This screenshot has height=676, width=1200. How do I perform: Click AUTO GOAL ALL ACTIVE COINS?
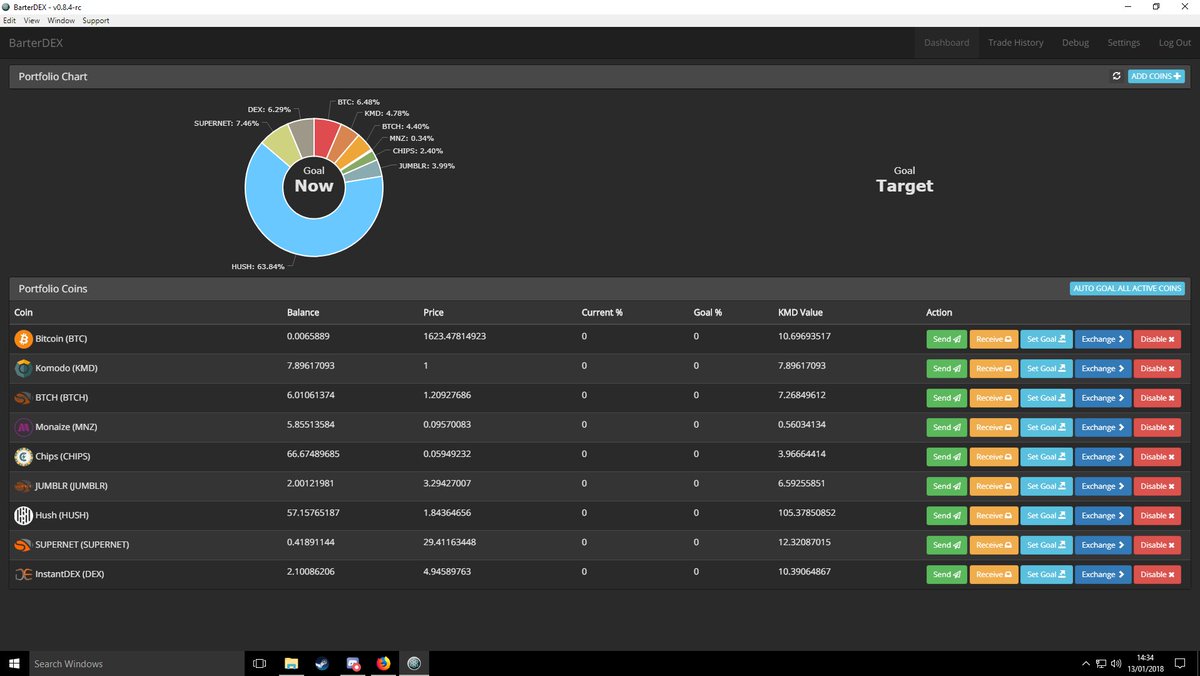pyautogui.click(x=1127, y=289)
